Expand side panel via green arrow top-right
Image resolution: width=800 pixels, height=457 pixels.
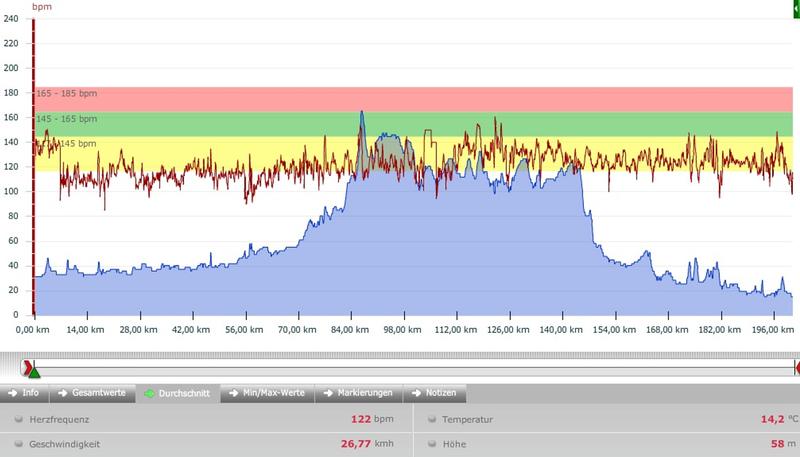[x=795, y=7]
